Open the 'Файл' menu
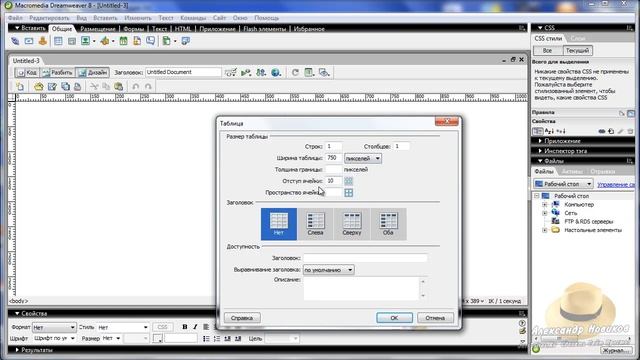 [15, 18]
